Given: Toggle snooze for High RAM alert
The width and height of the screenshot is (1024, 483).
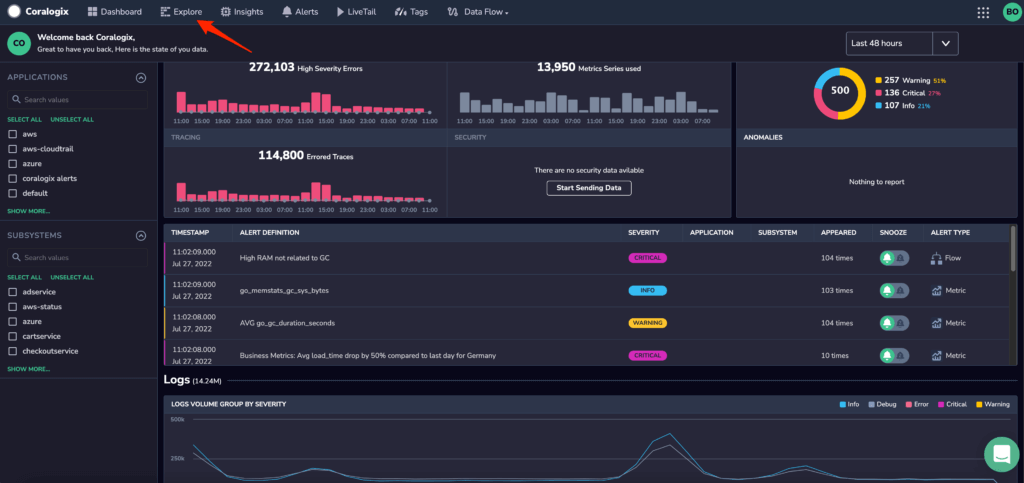Looking at the screenshot, I should [894, 258].
